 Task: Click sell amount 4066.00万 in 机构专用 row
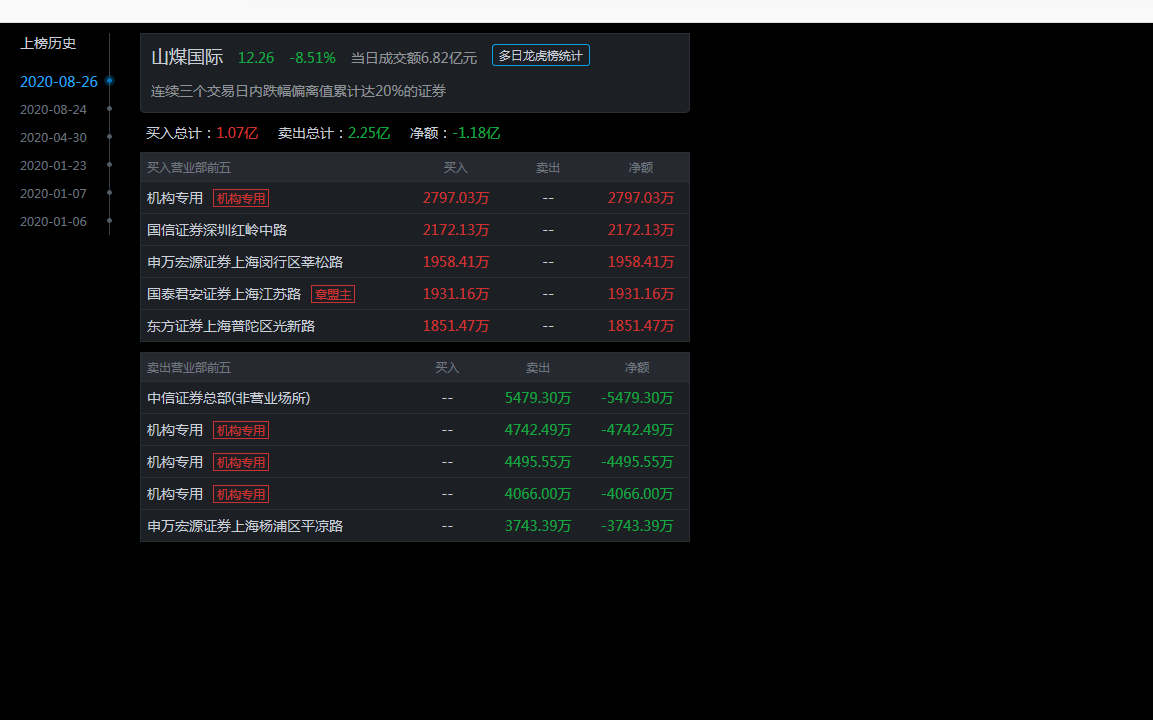pyautogui.click(x=538, y=494)
